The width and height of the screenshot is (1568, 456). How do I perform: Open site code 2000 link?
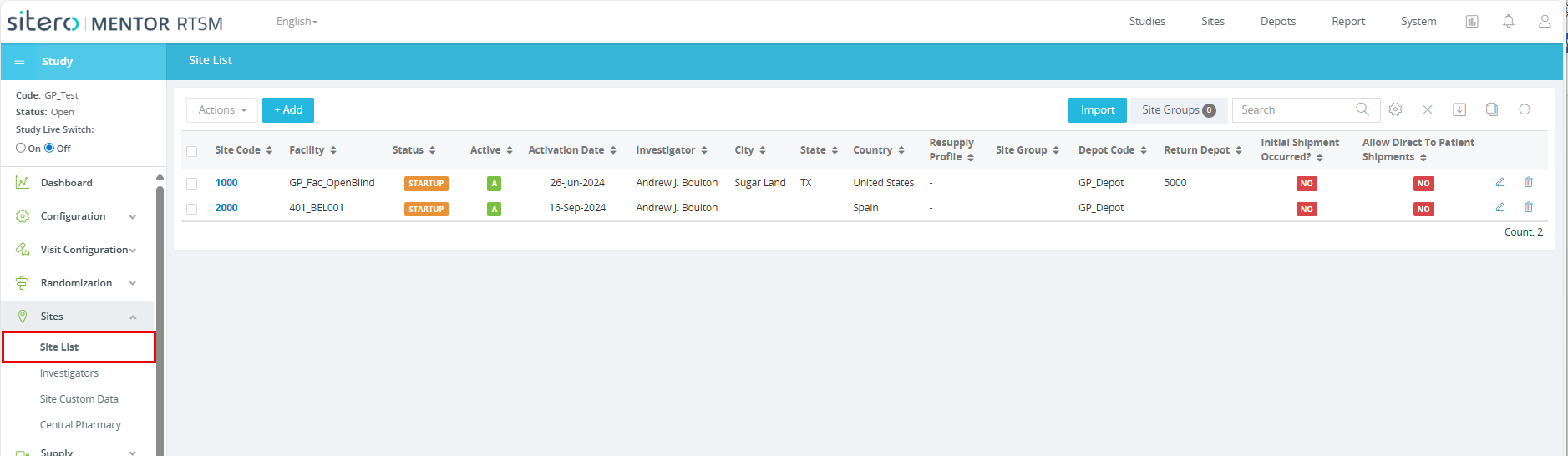click(226, 208)
